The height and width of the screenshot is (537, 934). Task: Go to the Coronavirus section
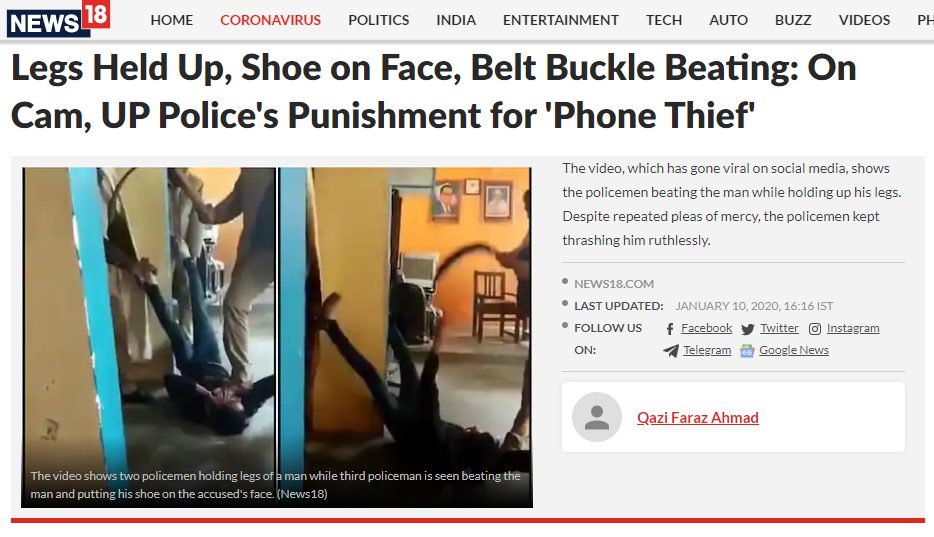(x=270, y=20)
